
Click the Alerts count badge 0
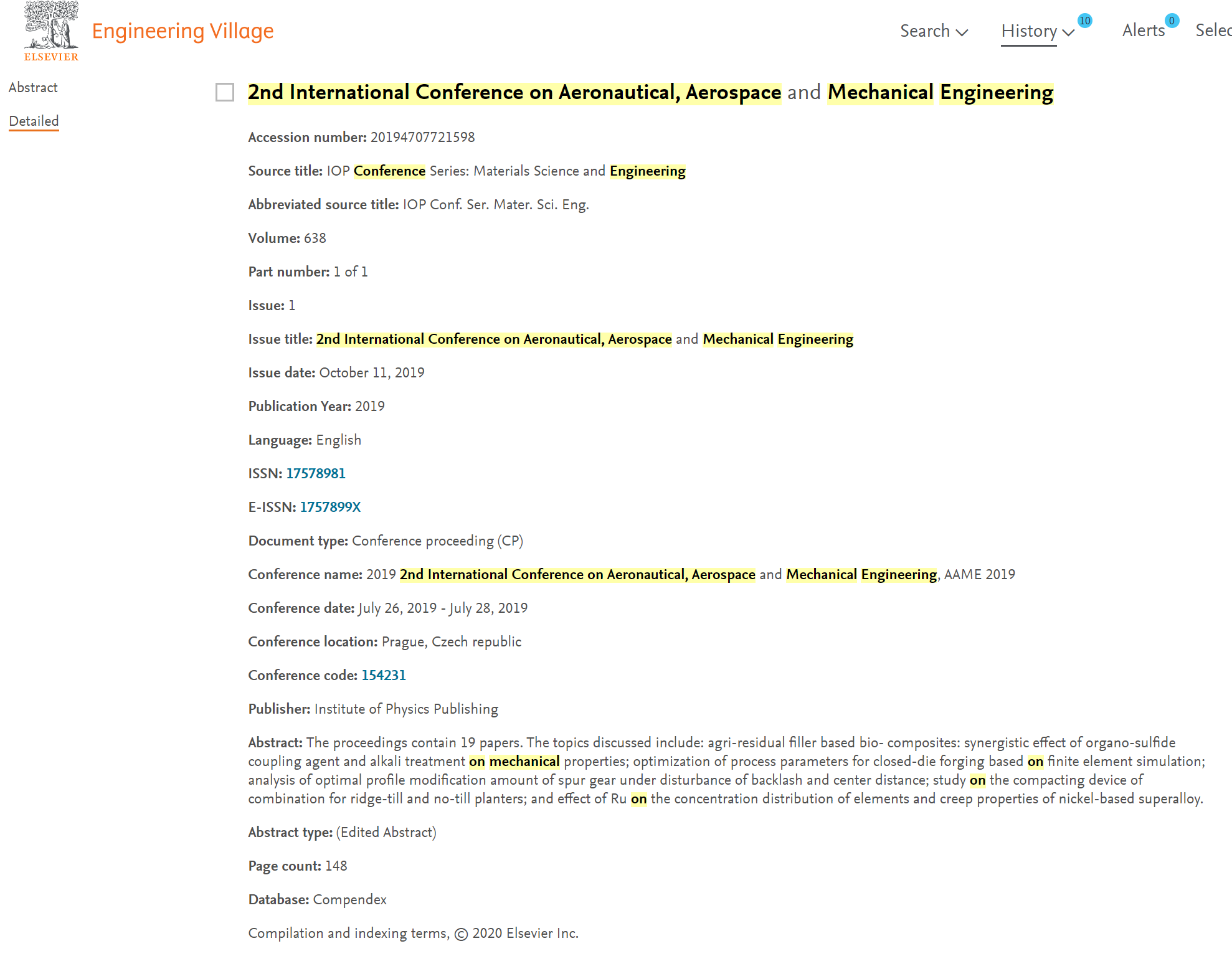point(1172,21)
